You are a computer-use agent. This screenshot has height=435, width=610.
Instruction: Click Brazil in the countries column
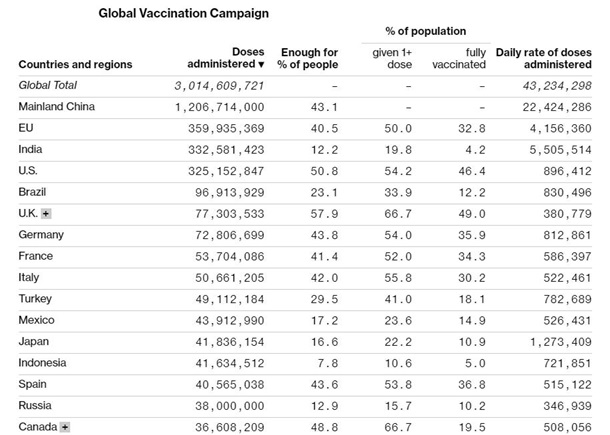[x=33, y=192]
